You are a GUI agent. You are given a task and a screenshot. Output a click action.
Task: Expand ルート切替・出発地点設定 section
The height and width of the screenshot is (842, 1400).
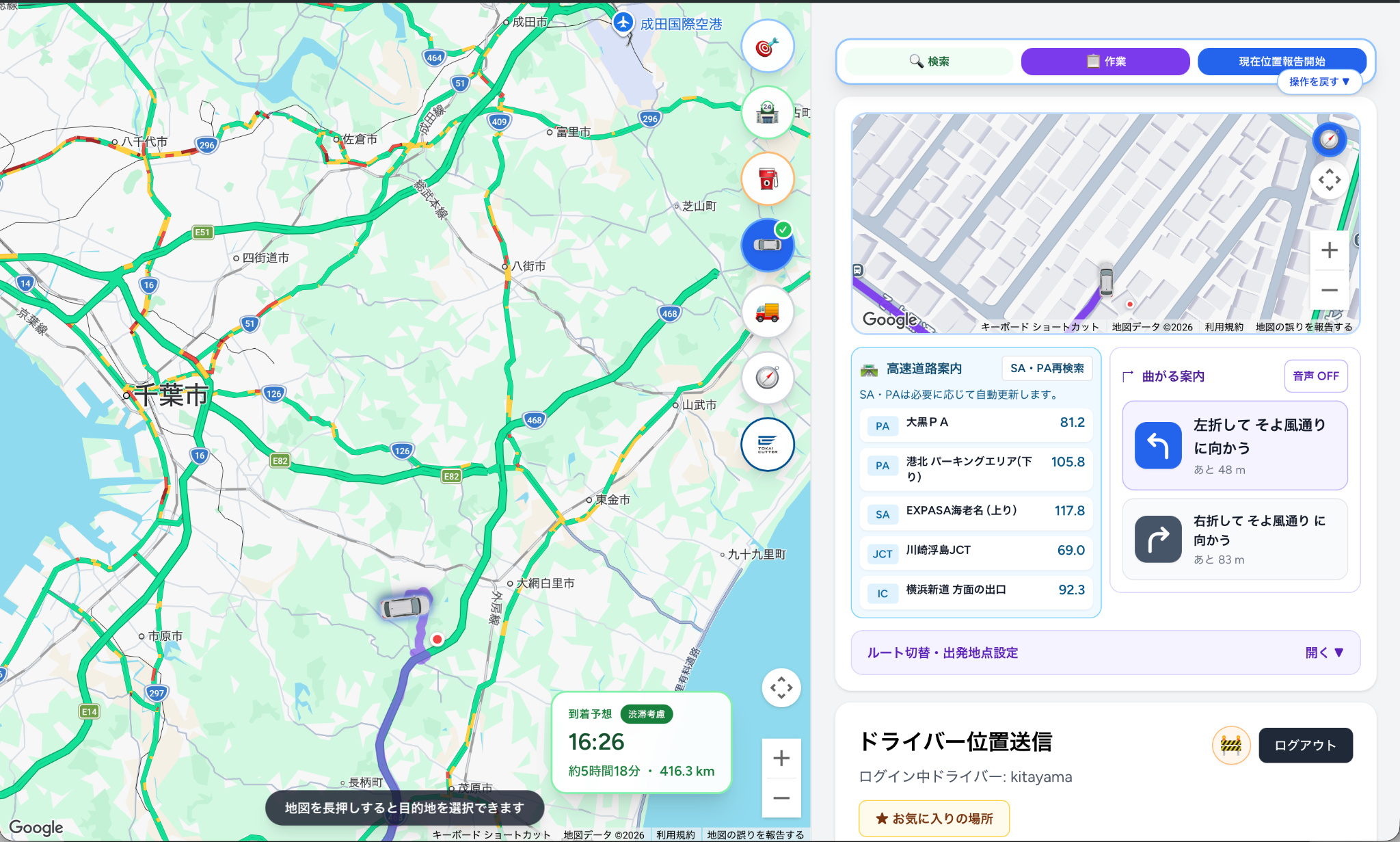pyautogui.click(x=1105, y=653)
